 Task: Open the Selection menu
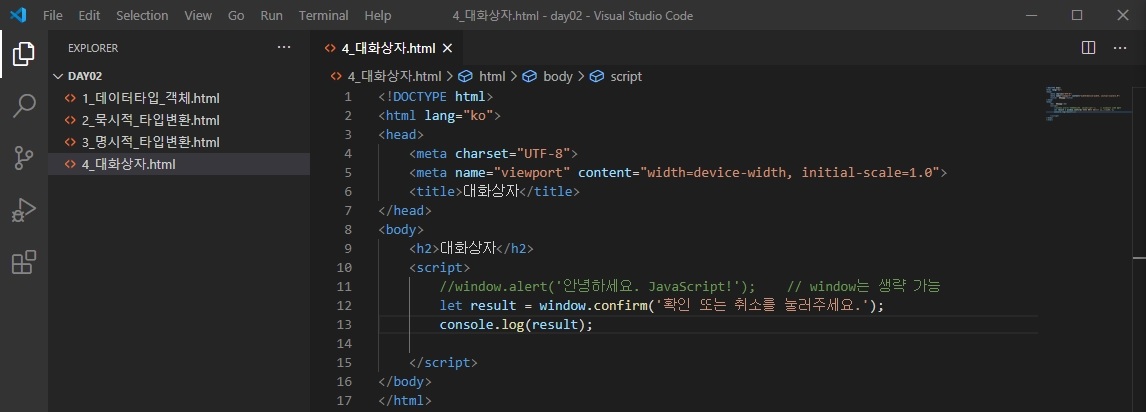coord(142,15)
